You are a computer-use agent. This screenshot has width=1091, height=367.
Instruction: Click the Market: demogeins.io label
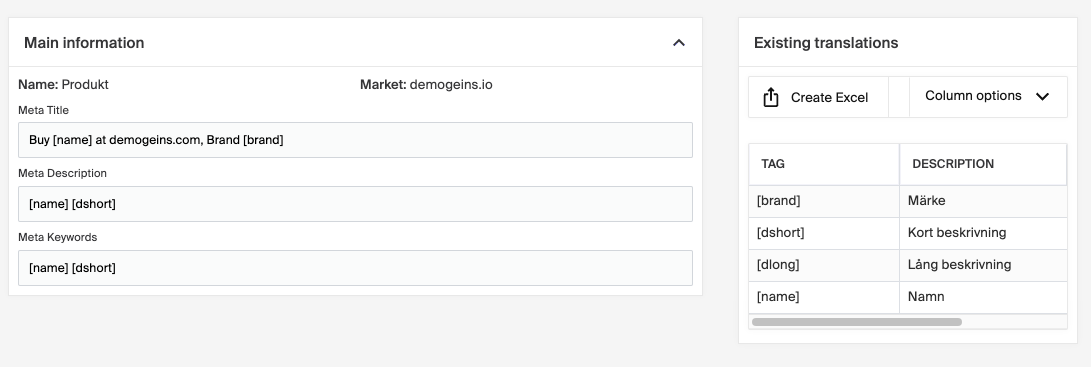(426, 85)
